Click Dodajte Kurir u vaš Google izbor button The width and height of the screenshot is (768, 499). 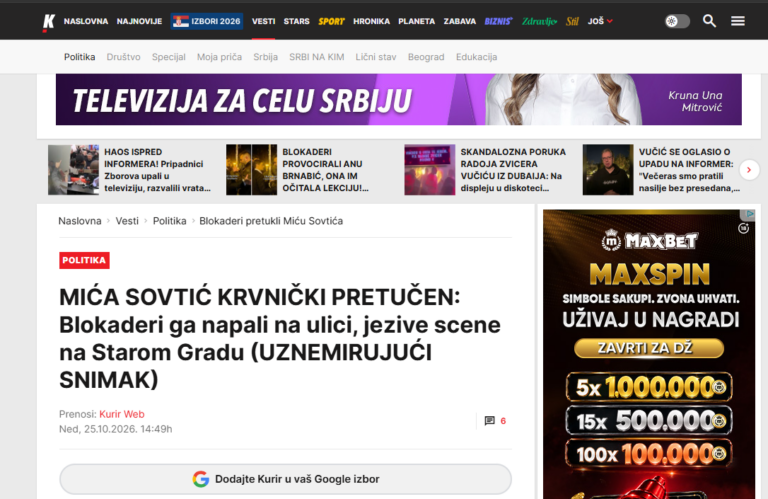point(286,479)
